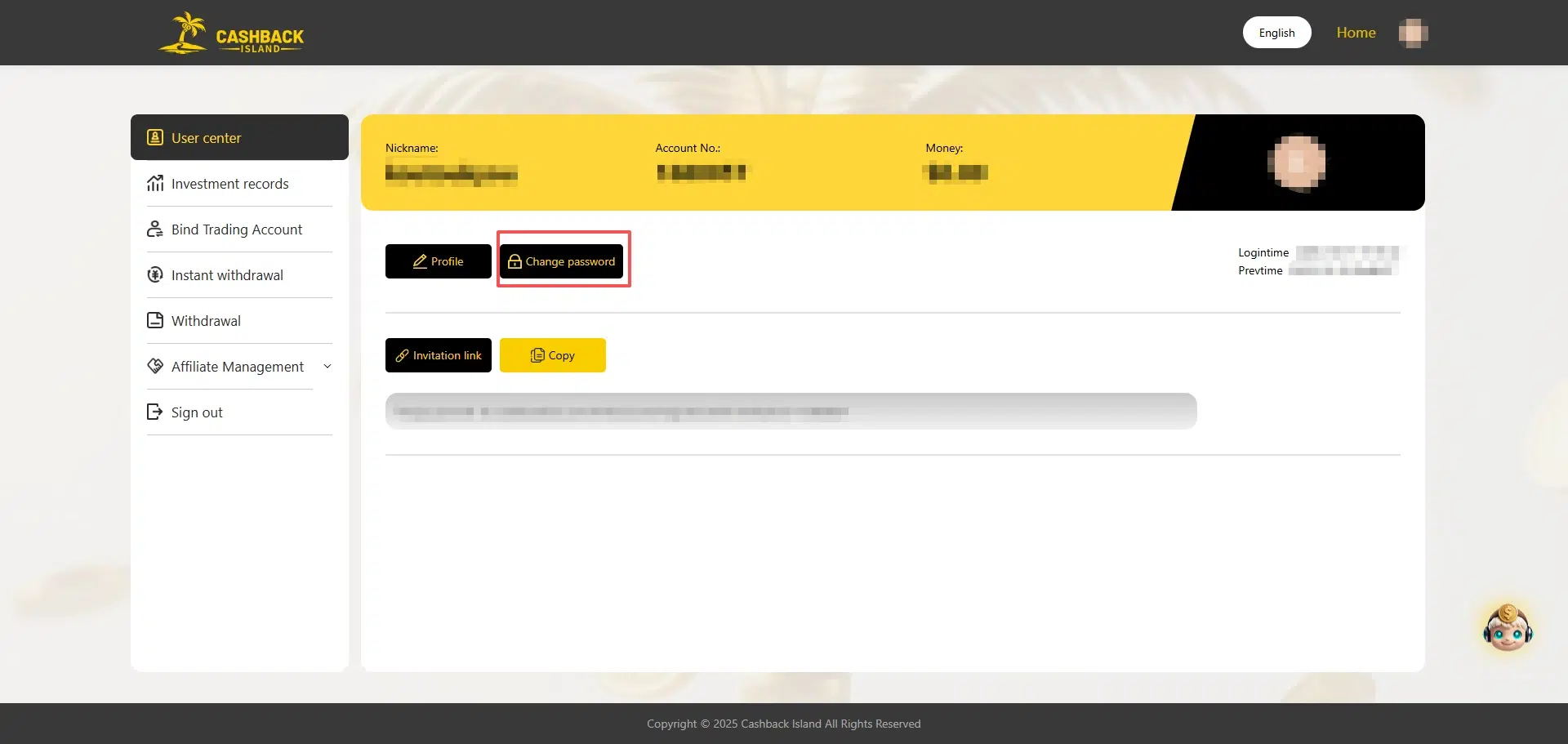
Task: Click the Bind Trading Account person icon
Action: tap(155, 229)
